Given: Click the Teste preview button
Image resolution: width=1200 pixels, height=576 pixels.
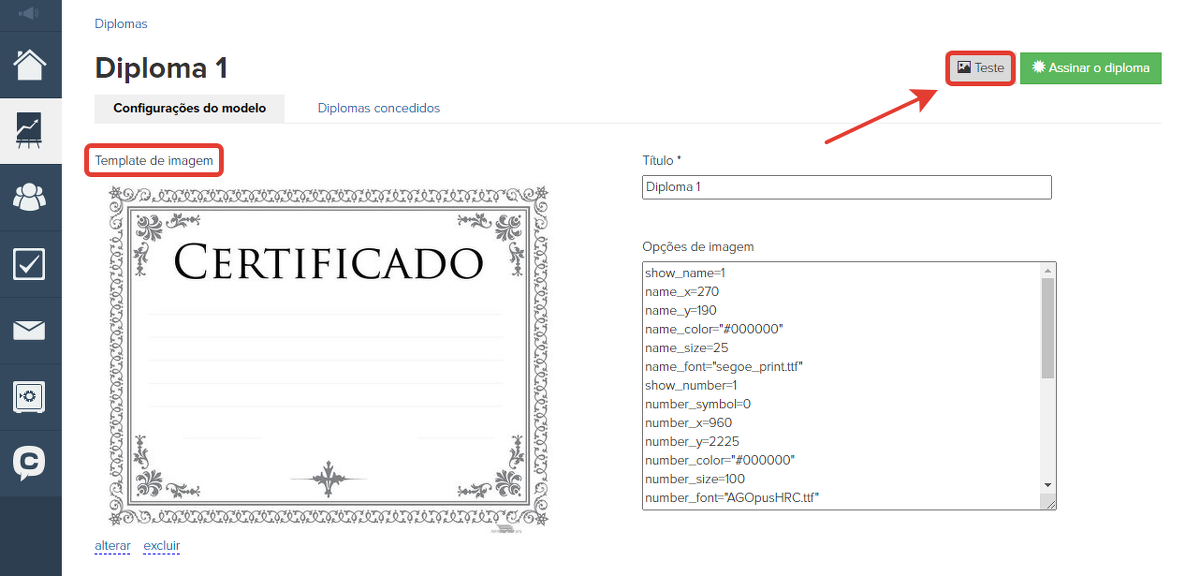Looking at the screenshot, I should 980,68.
